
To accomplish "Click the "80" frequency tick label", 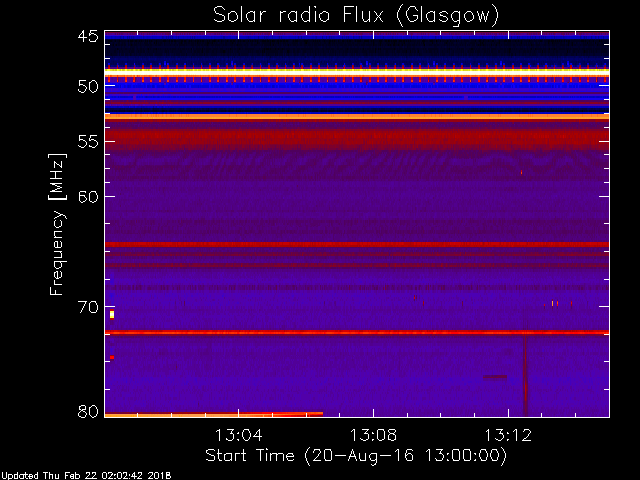I will click(x=88, y=411).
